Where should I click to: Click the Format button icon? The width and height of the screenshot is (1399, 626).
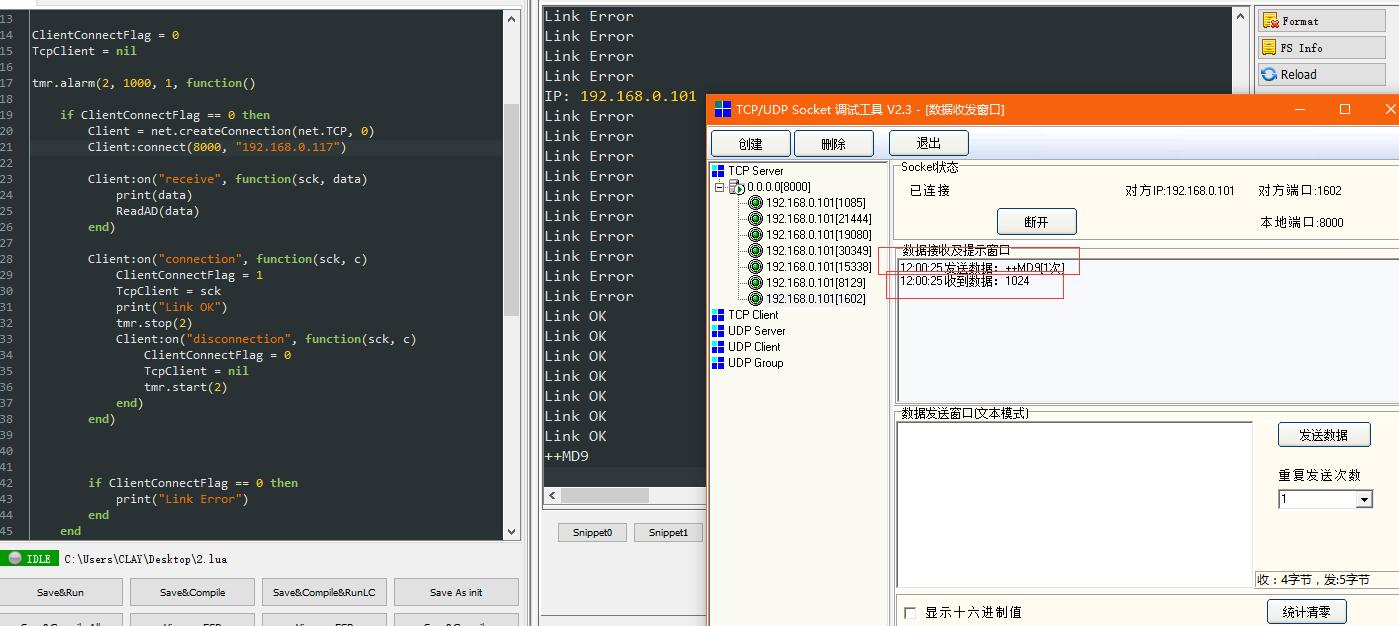point(1270,20)
